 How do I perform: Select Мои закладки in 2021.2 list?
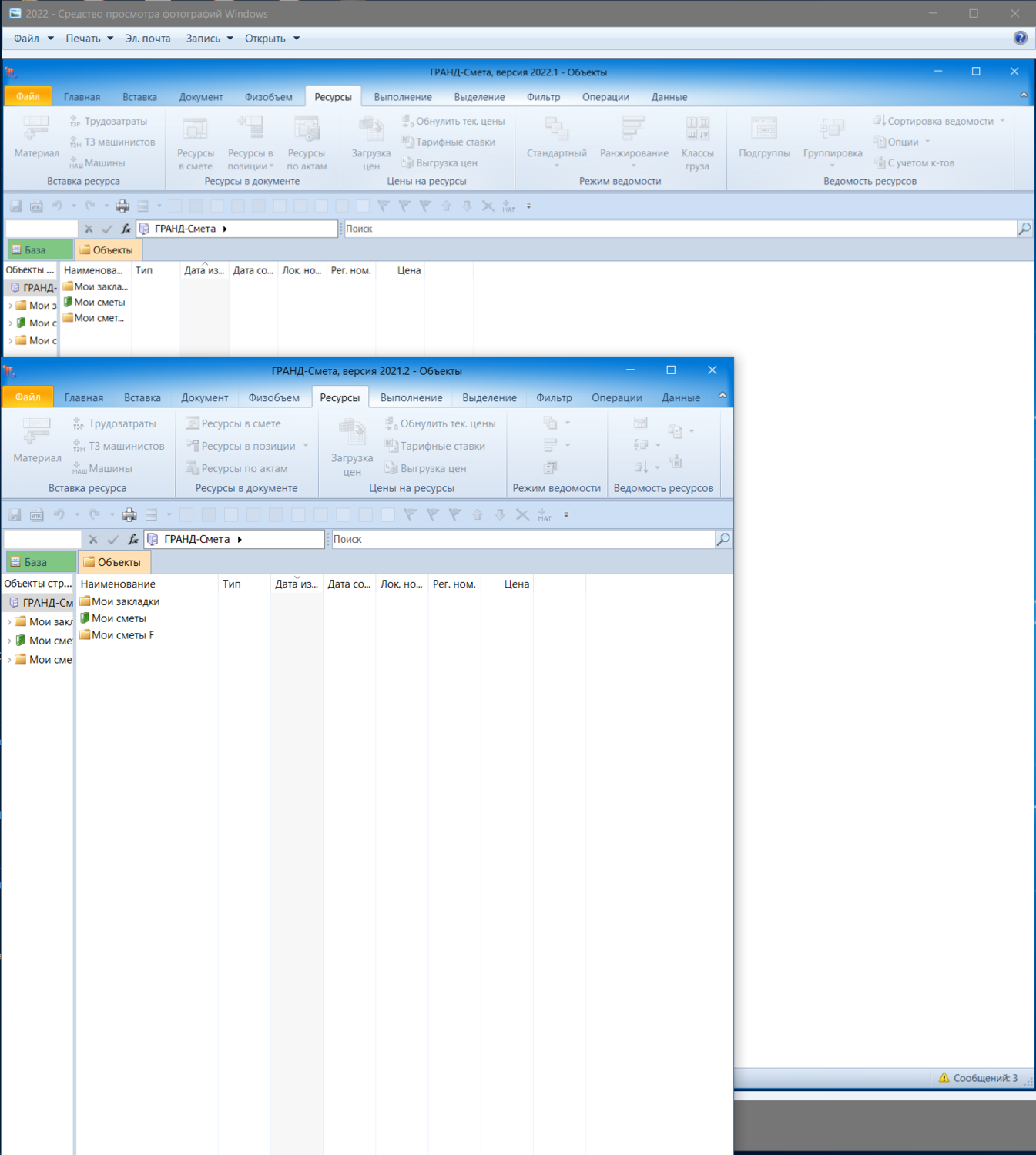[119, 601]
